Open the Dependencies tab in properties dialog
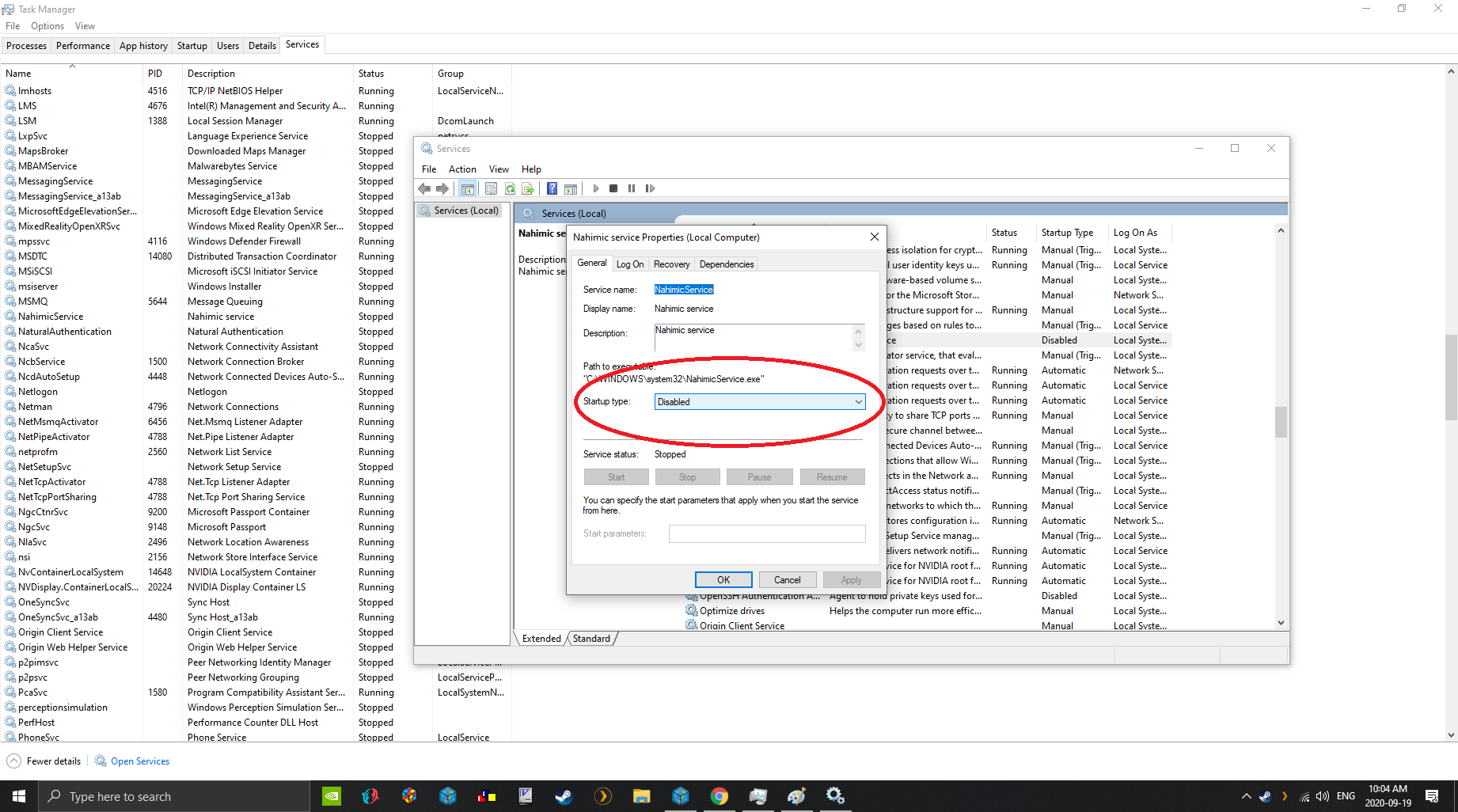Image resolution: width=1458 pixels, height=812 pixels. coord(727,264)
